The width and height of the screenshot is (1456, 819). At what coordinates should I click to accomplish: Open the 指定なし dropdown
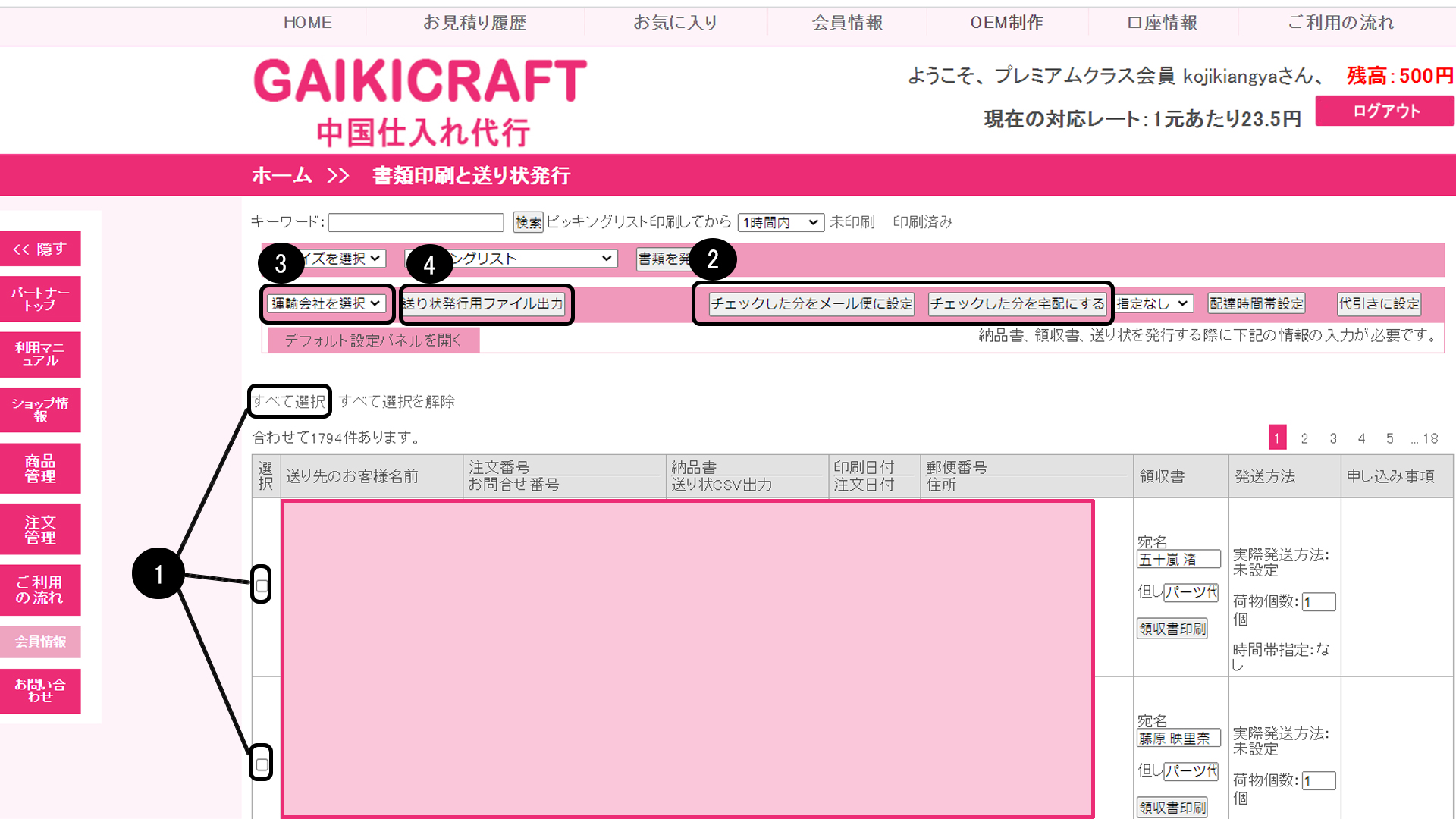(x=1153, y=304)
